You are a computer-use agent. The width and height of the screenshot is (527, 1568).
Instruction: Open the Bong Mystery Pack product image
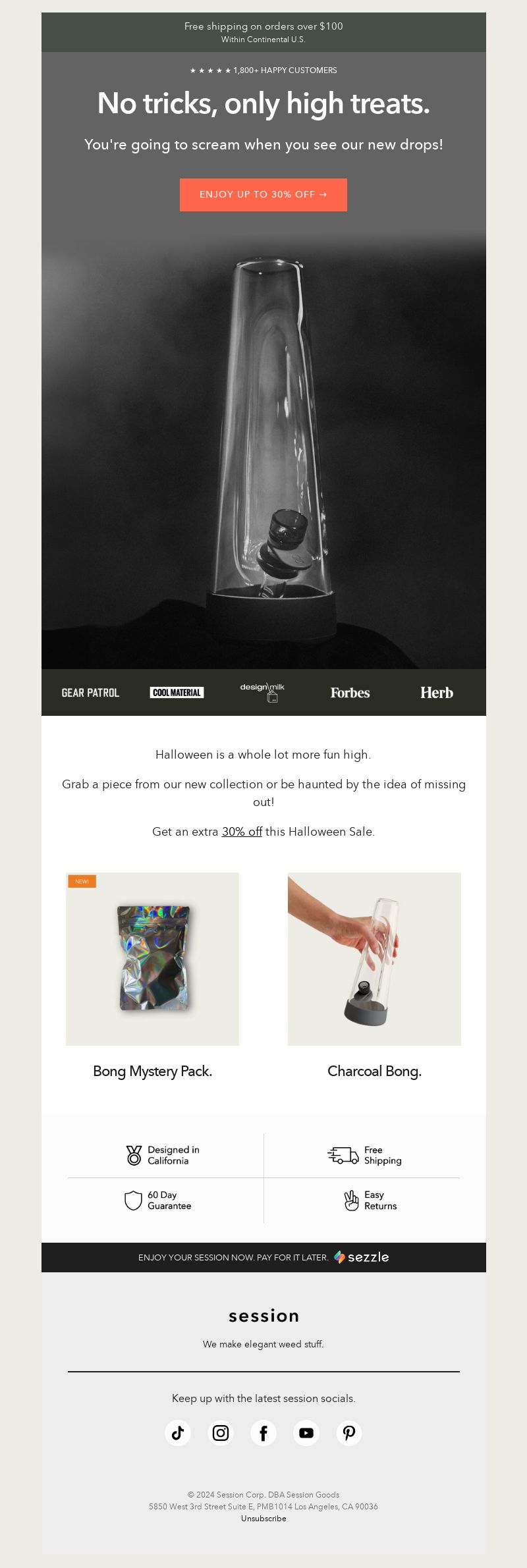152,959
